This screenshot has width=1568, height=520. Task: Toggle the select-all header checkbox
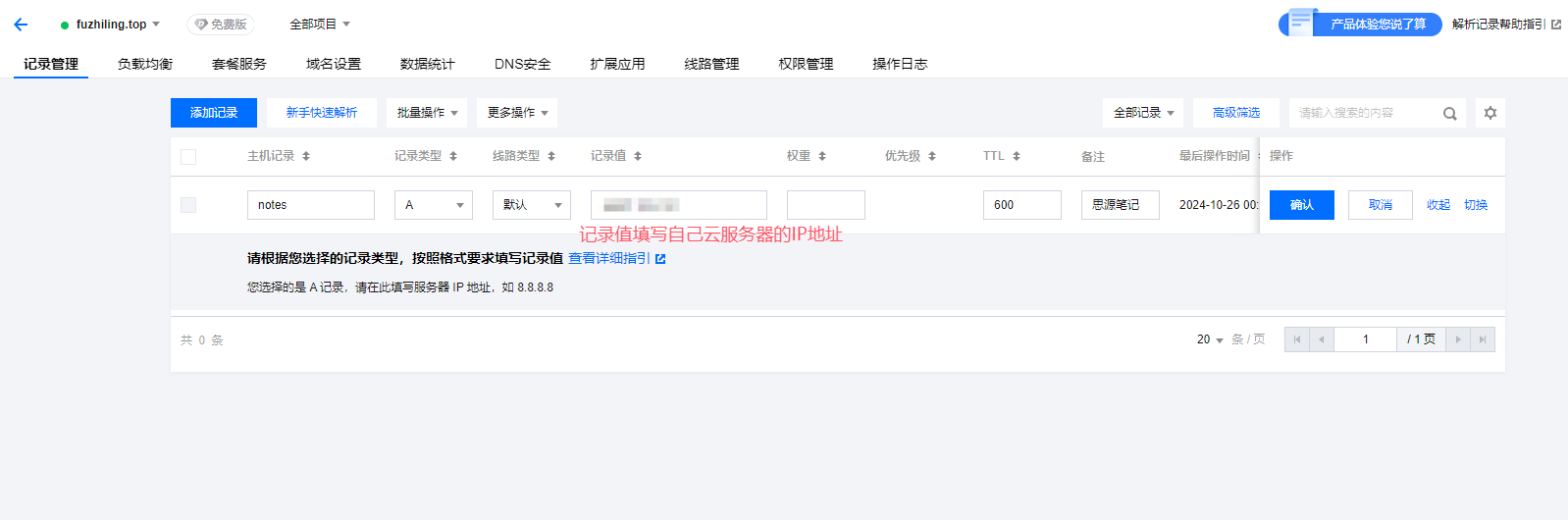188,157
